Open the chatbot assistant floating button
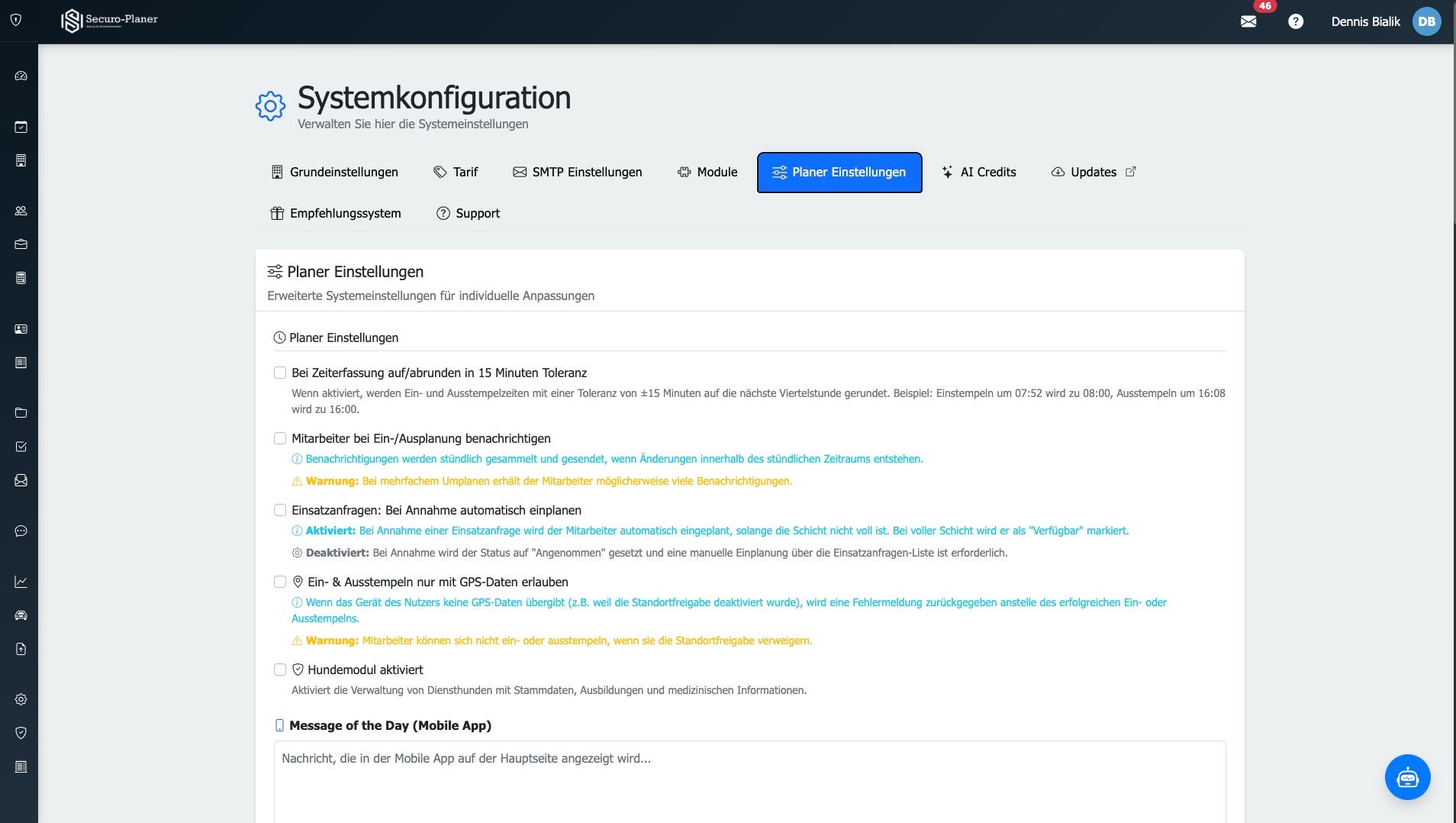 click(1407, 777)
